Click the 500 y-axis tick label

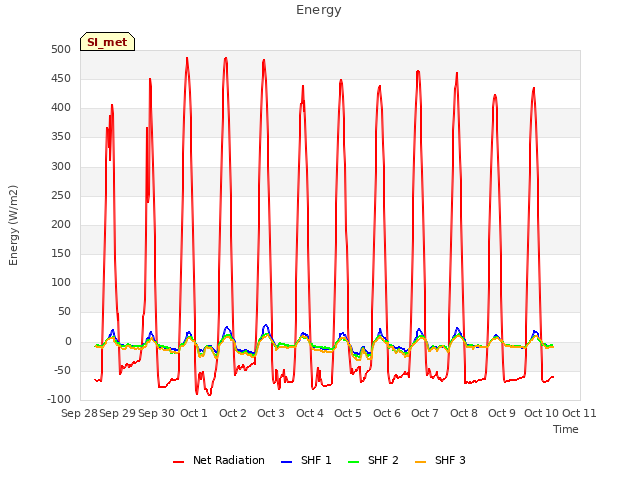click(61, 49)
